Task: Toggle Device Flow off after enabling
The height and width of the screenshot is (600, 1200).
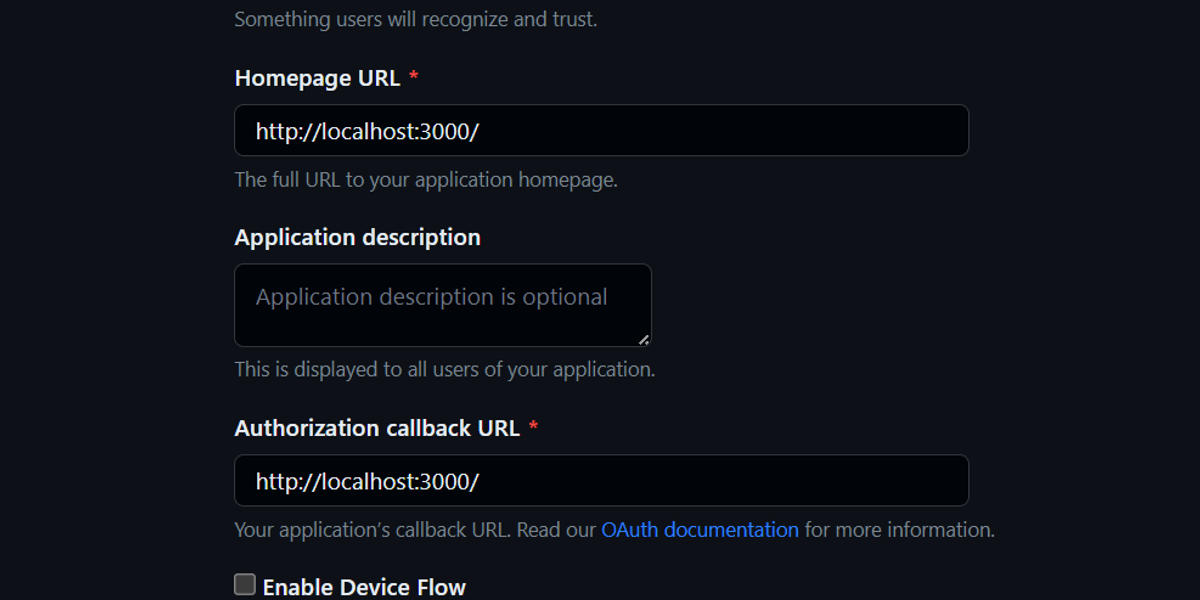Action: coord(243,583)
